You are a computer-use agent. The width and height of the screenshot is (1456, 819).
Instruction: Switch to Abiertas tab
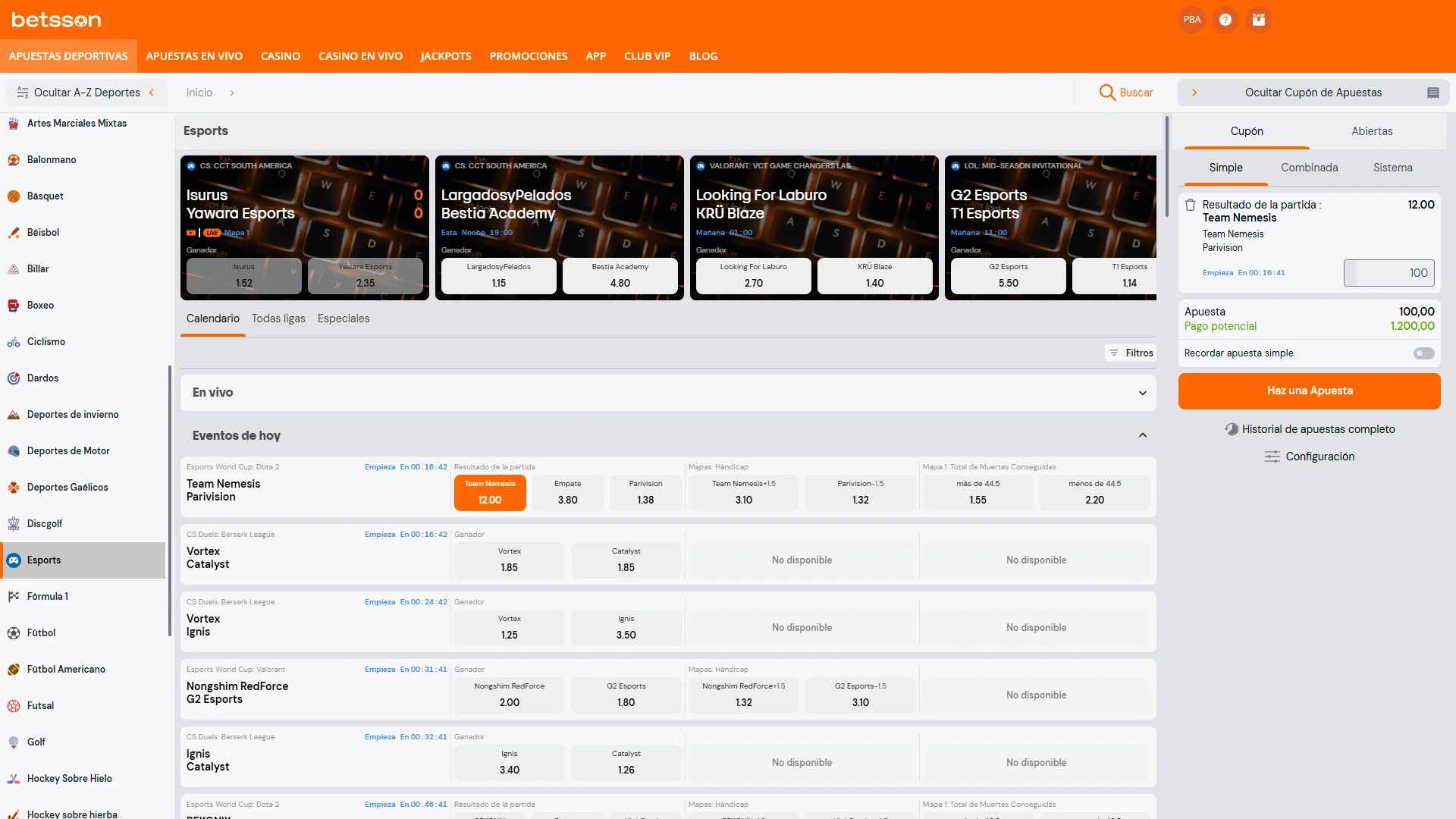click(x=1372, y=131)
